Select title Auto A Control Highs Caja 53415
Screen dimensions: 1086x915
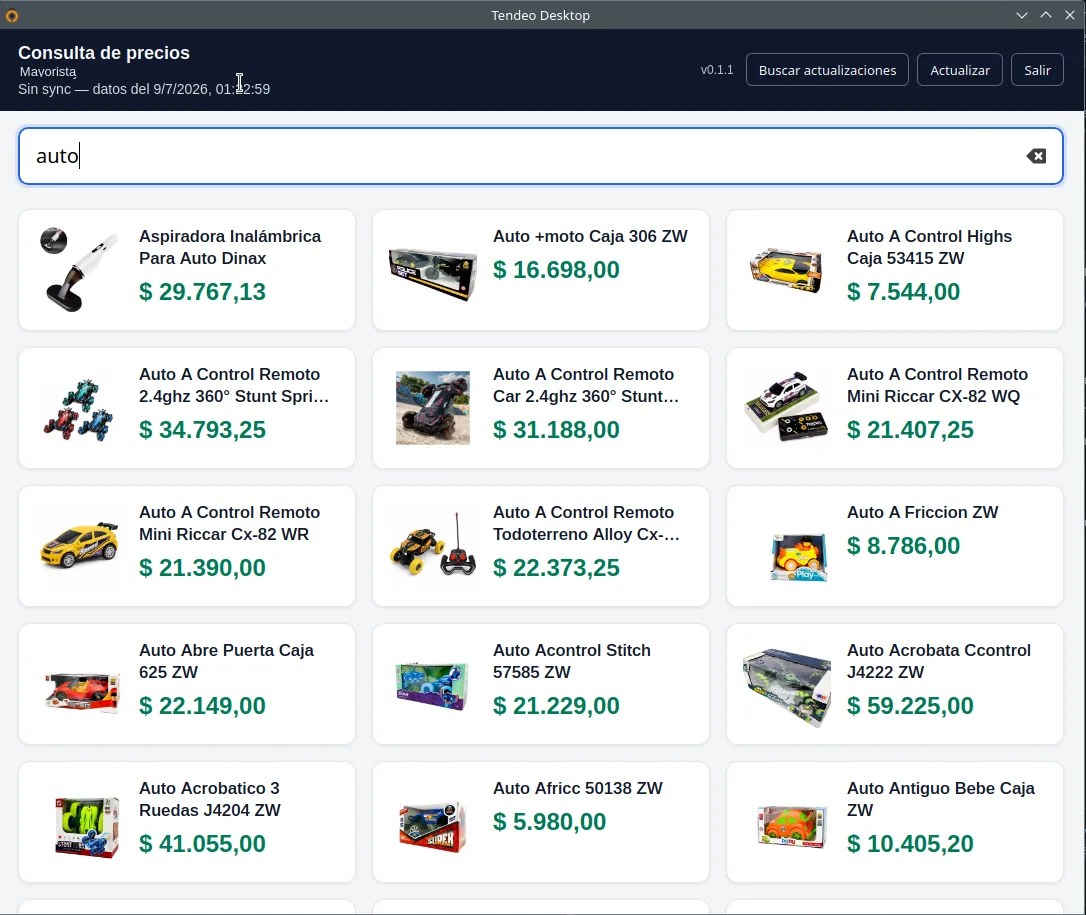929,247
